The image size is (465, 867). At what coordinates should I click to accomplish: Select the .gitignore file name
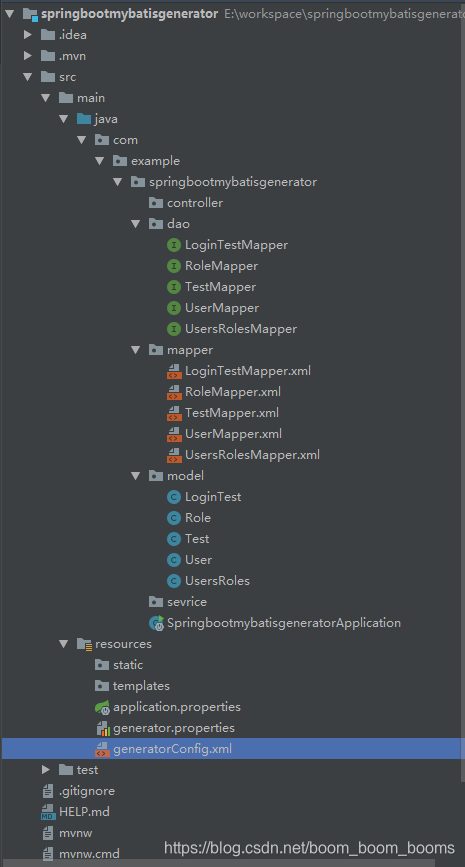tap(87, 791)
